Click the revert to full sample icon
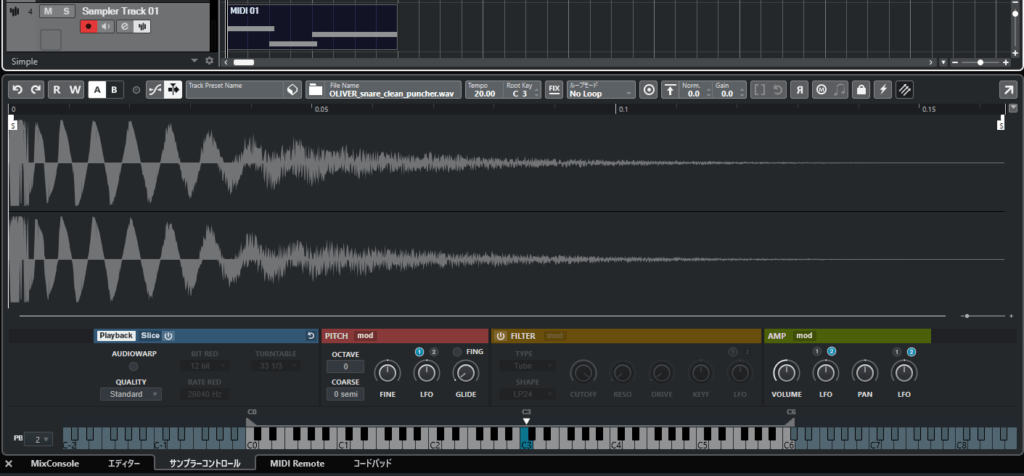1024x476 pixels. click(777, 89)
